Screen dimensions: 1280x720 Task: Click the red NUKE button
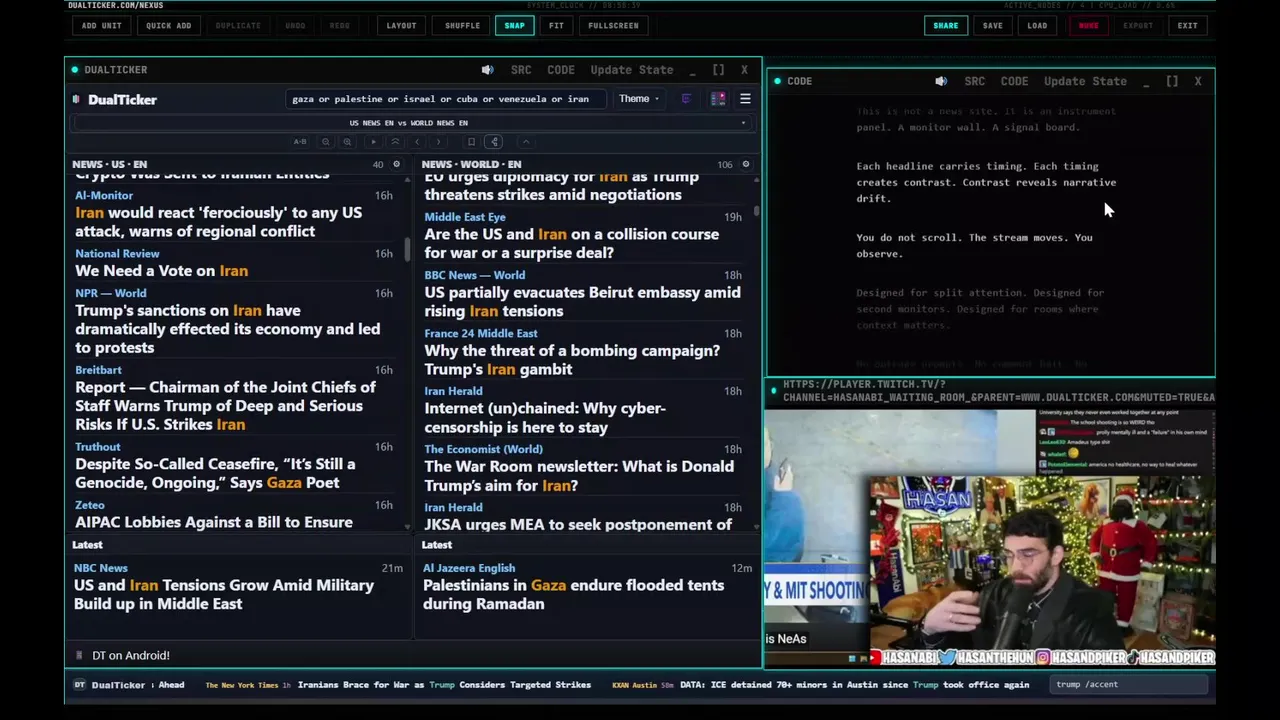(x=1088, y=25)
